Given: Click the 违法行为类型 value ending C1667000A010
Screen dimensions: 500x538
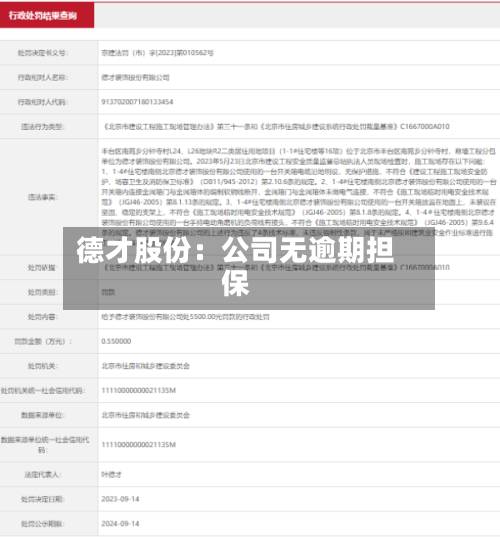Looking at the screenshot, I should pos(276,127).
